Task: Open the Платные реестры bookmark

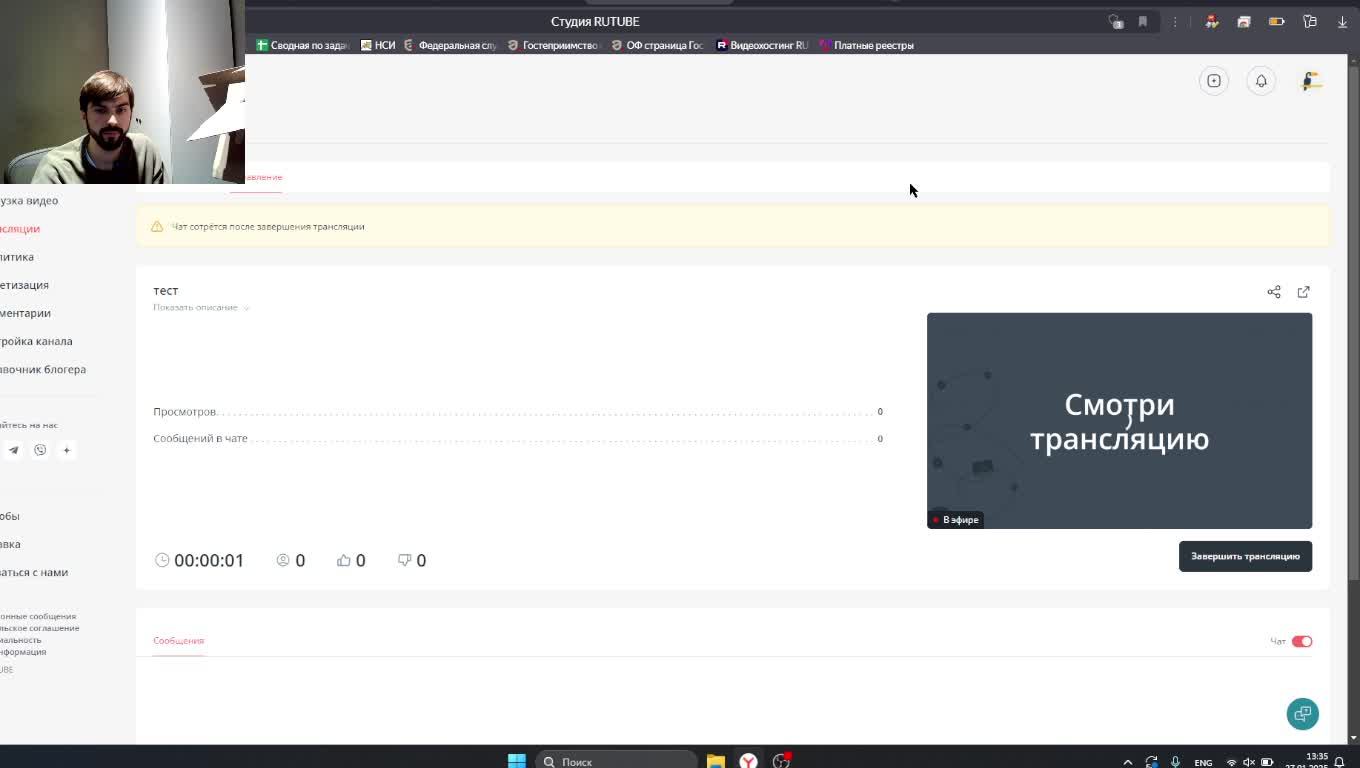Action: coord(866,45)
